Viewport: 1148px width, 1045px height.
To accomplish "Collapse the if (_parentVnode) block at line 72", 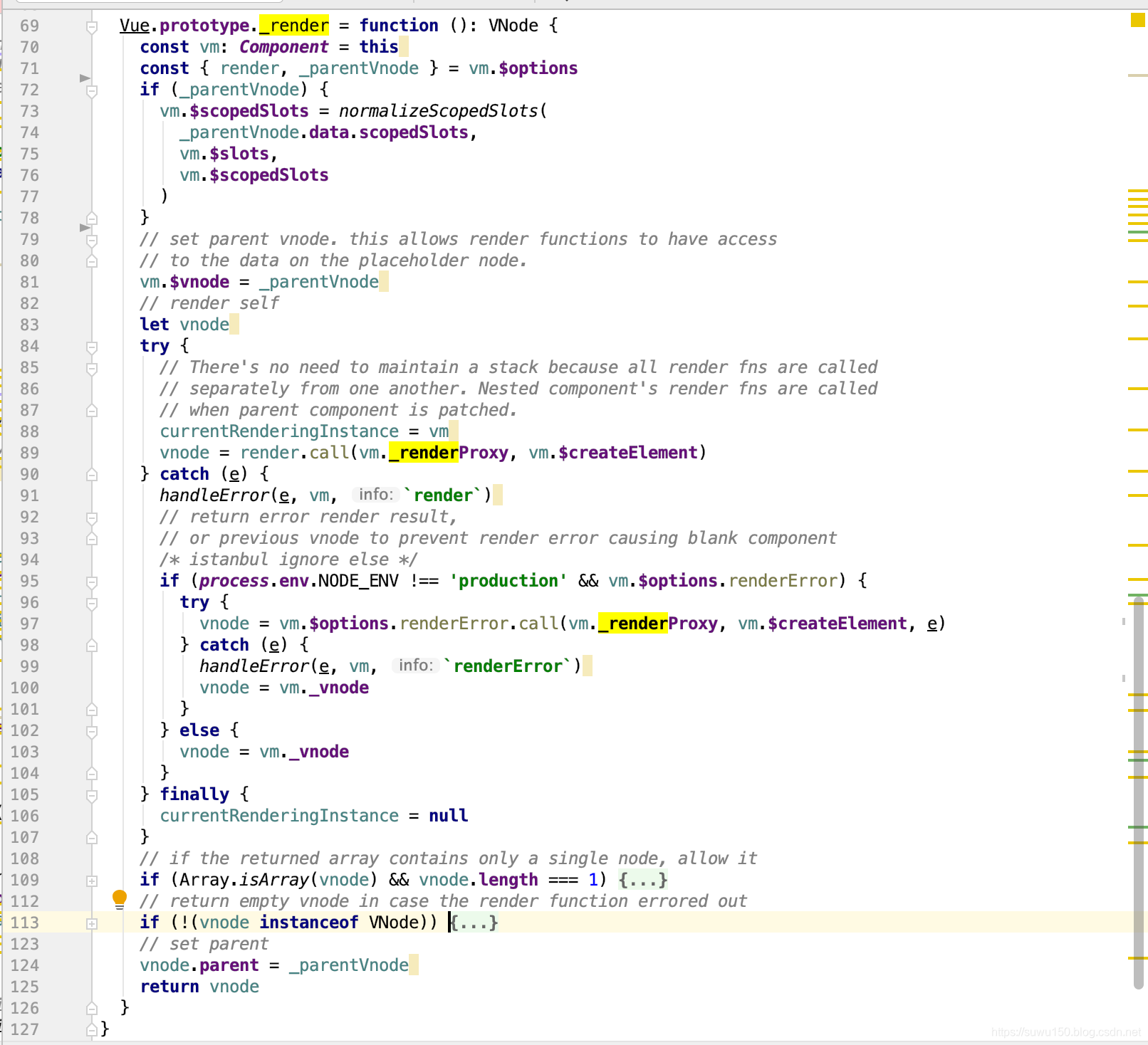I will pyautogui.click(x=92, y=91).
